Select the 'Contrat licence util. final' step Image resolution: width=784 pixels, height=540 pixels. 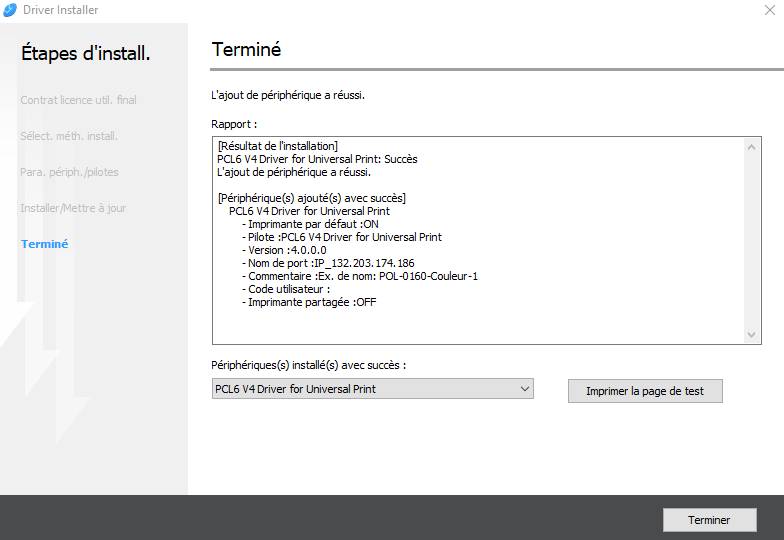click(x=78, y=100)
